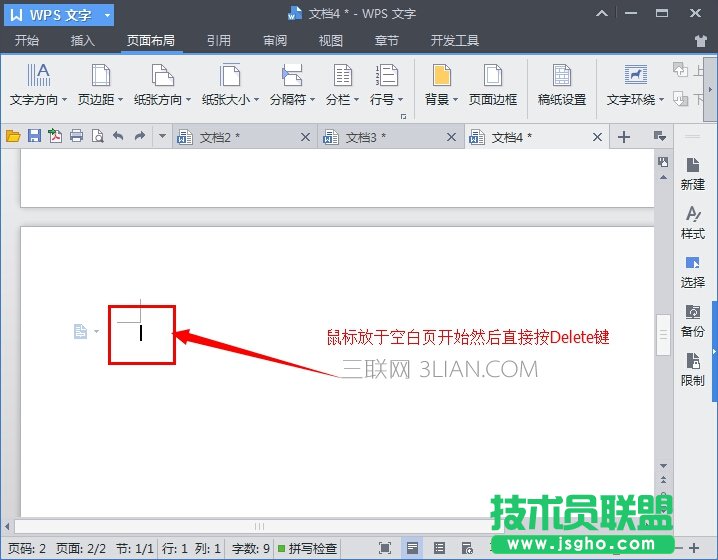
Task: Open the 文字方向 text direction tool
Action: tap(38, 85)
